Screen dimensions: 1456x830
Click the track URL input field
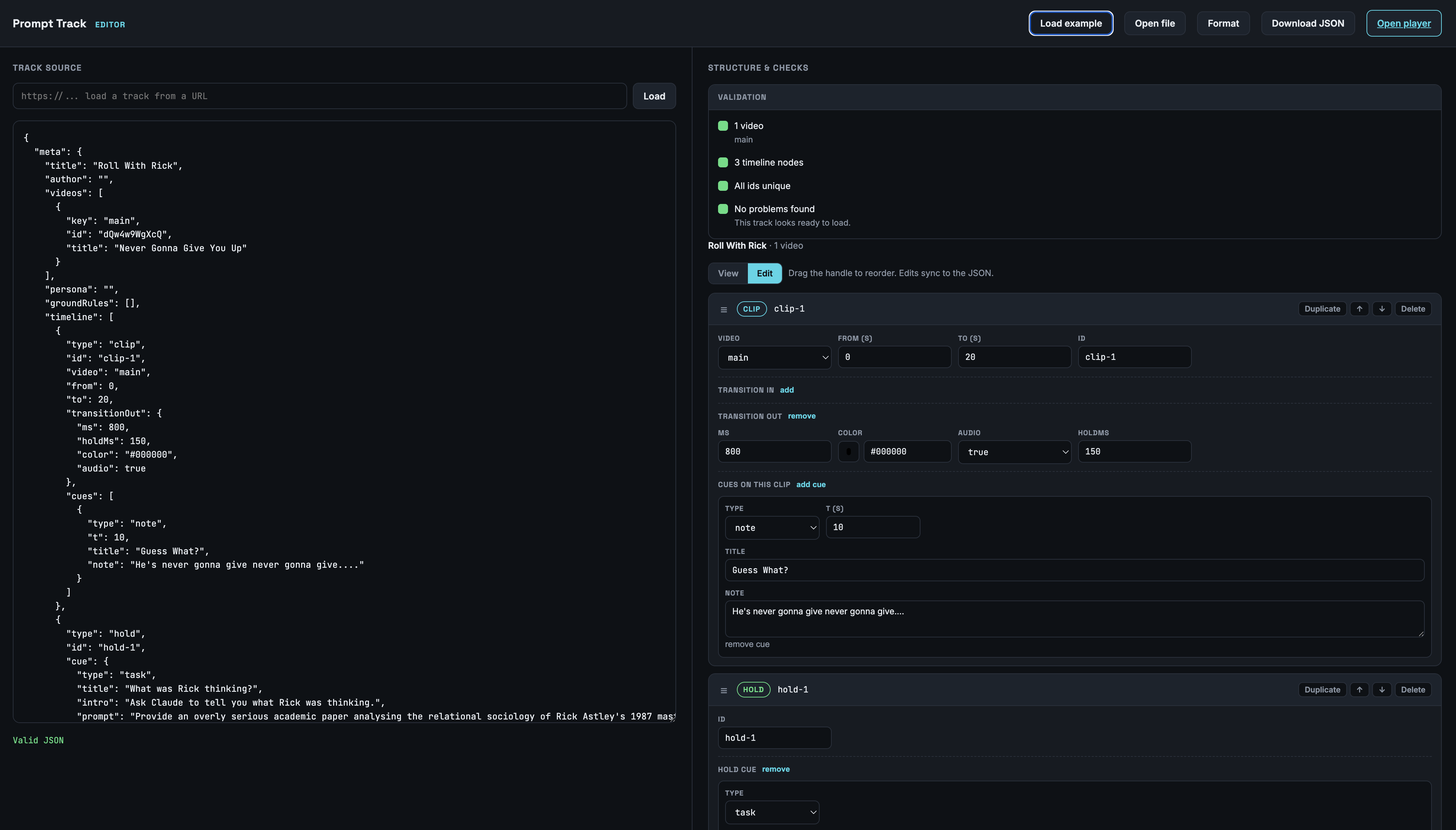tap(320, 96)
